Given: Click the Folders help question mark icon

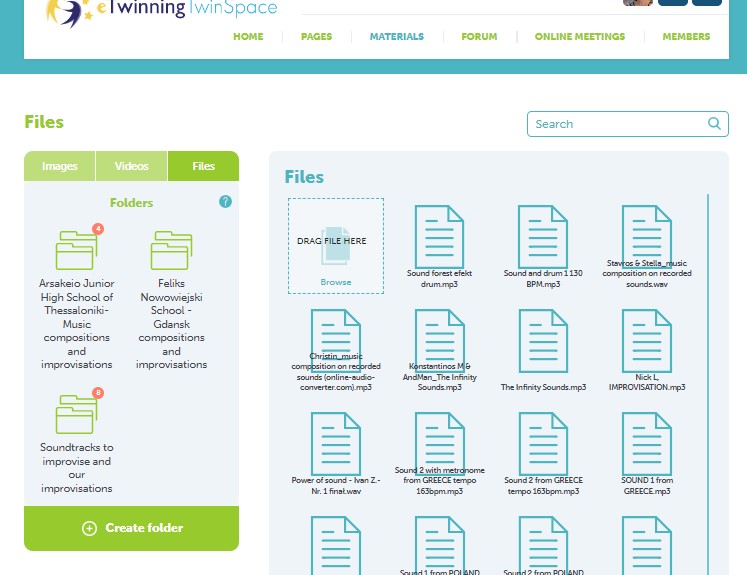Looking at the screenshot, I should coord(225,202).
